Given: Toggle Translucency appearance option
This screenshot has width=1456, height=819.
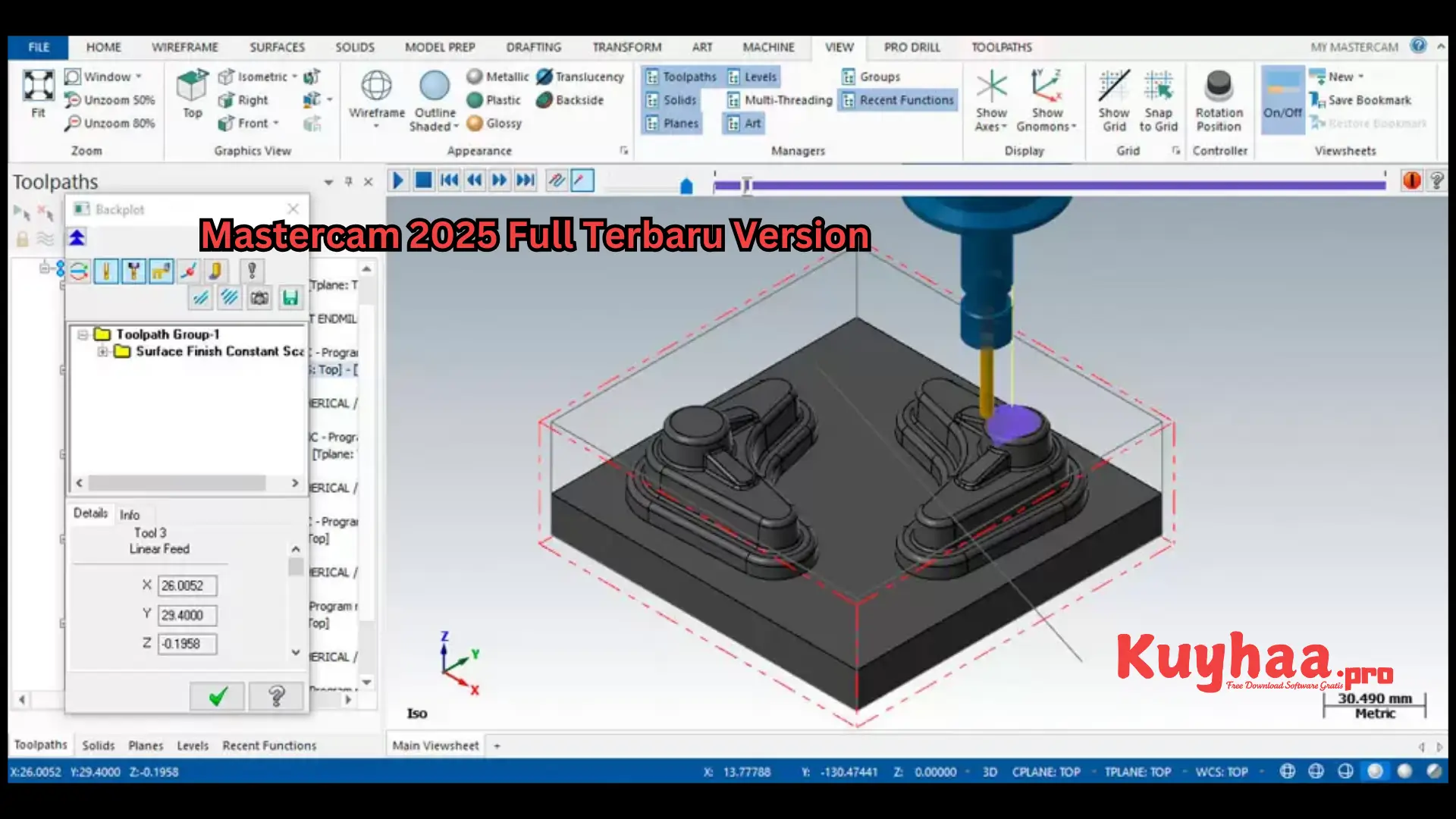Looking at the screenshot, I should (x=580, y=77).
